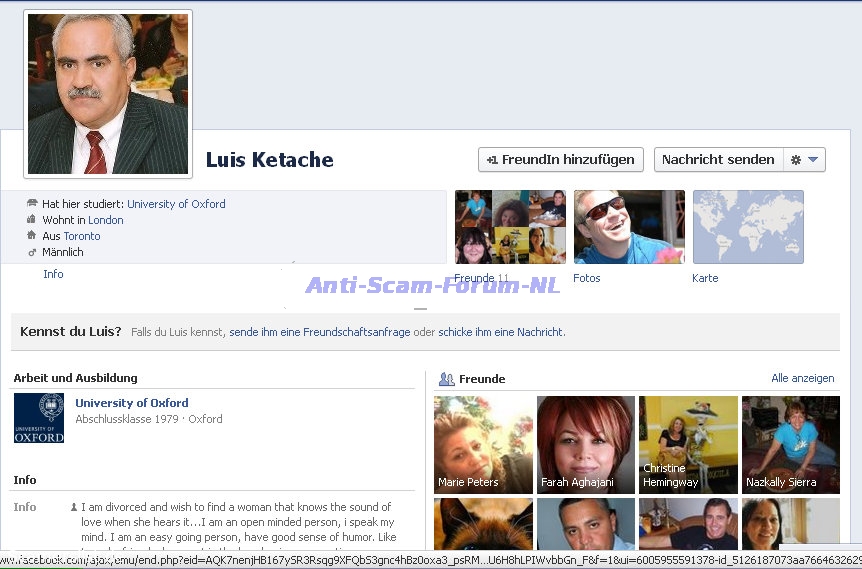Open University of Oxford link in header
Image resolution: width=862 pixels, height=569 pixels.
[x=176, y=204]
